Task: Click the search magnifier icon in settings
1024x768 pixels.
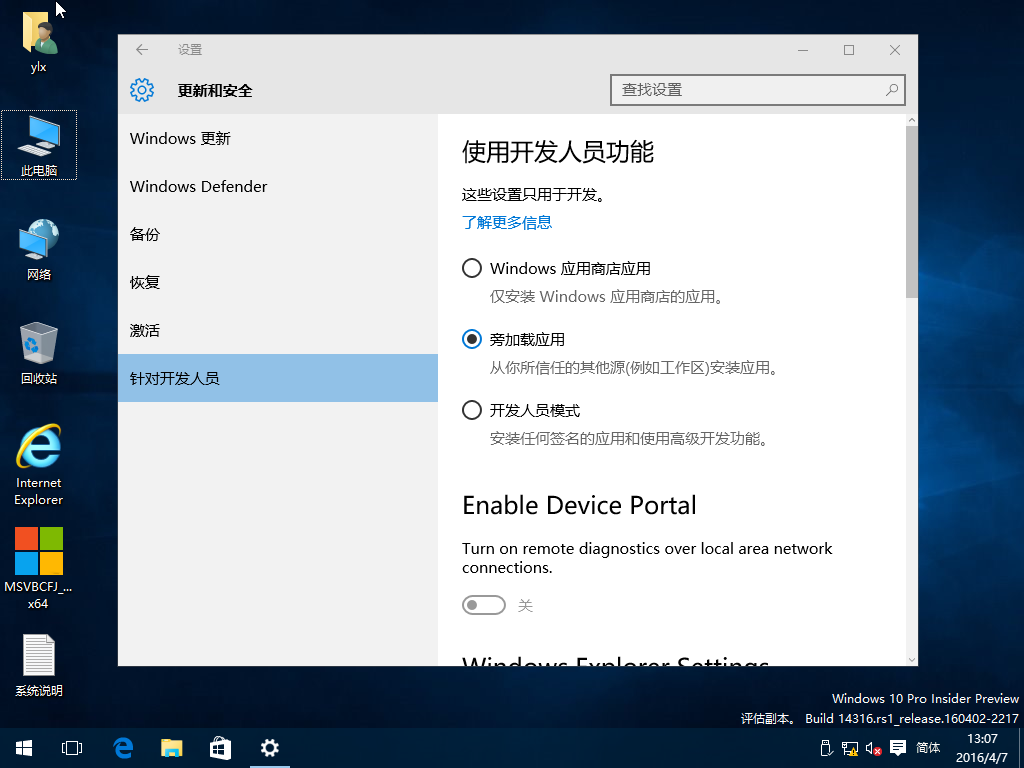Action: [891, 90]
